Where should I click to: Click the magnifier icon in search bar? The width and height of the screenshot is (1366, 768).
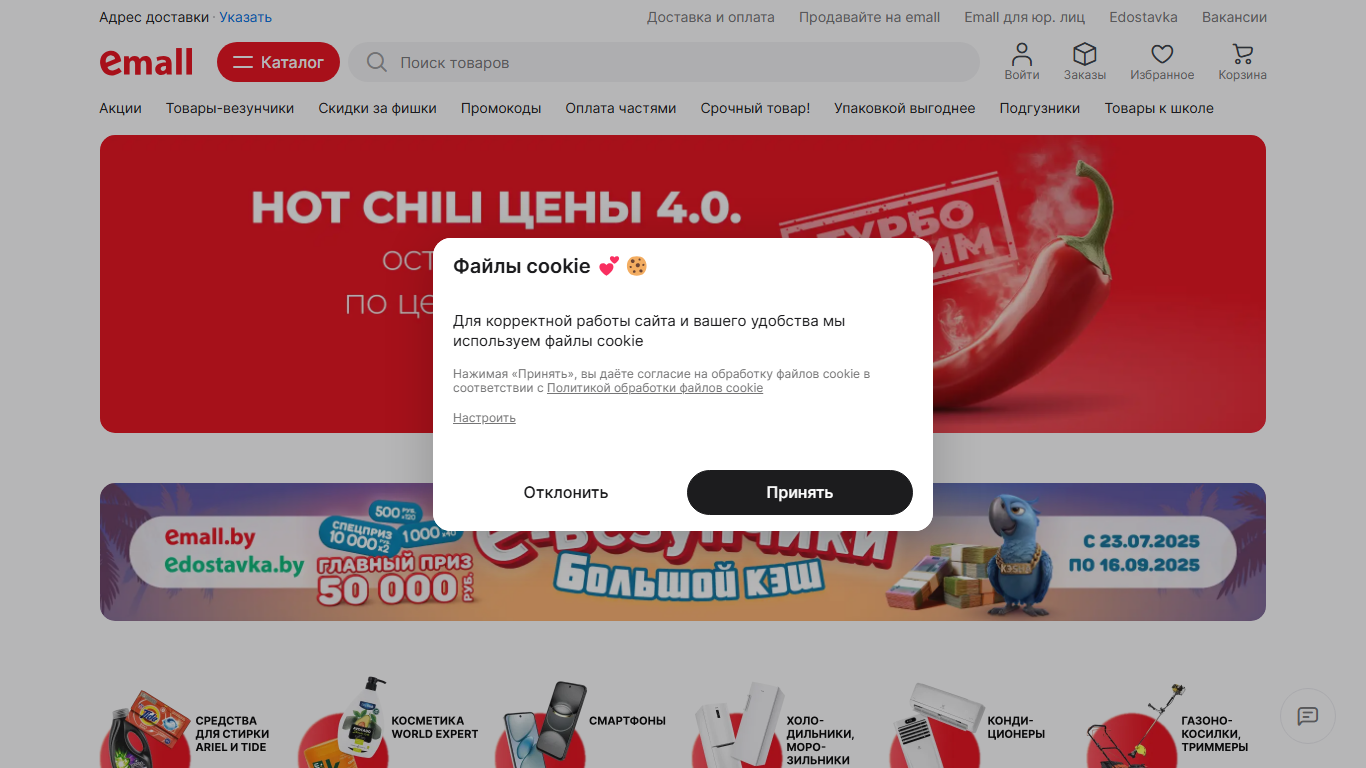click(377, 62)
